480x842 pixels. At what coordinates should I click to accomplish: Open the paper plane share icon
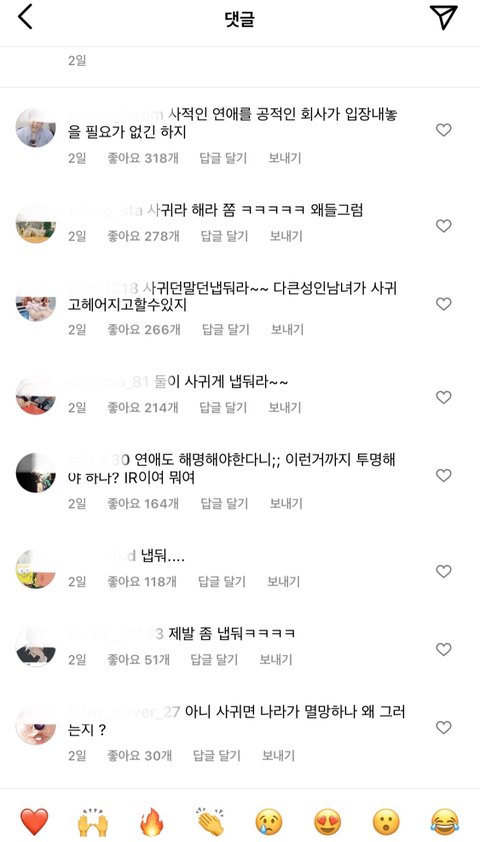[x=443, y=17]
